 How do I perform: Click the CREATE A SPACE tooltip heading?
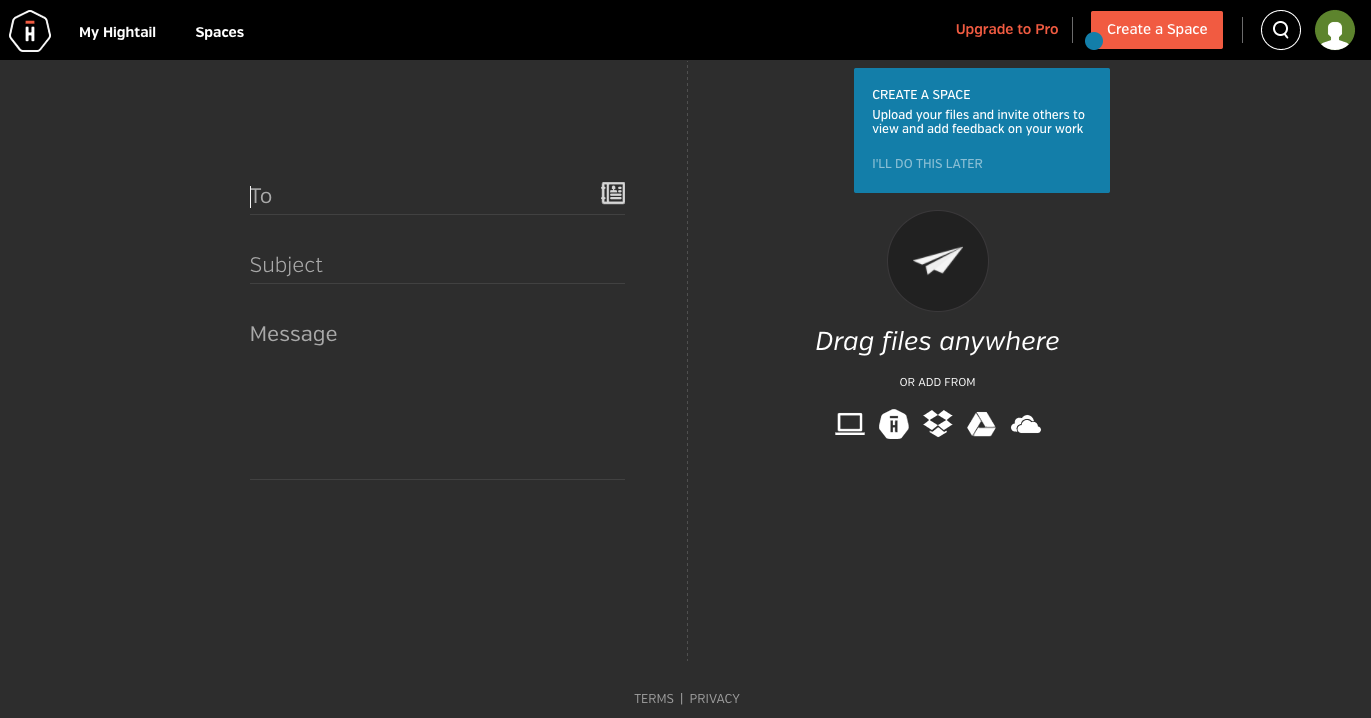click(x=921, y=95)
